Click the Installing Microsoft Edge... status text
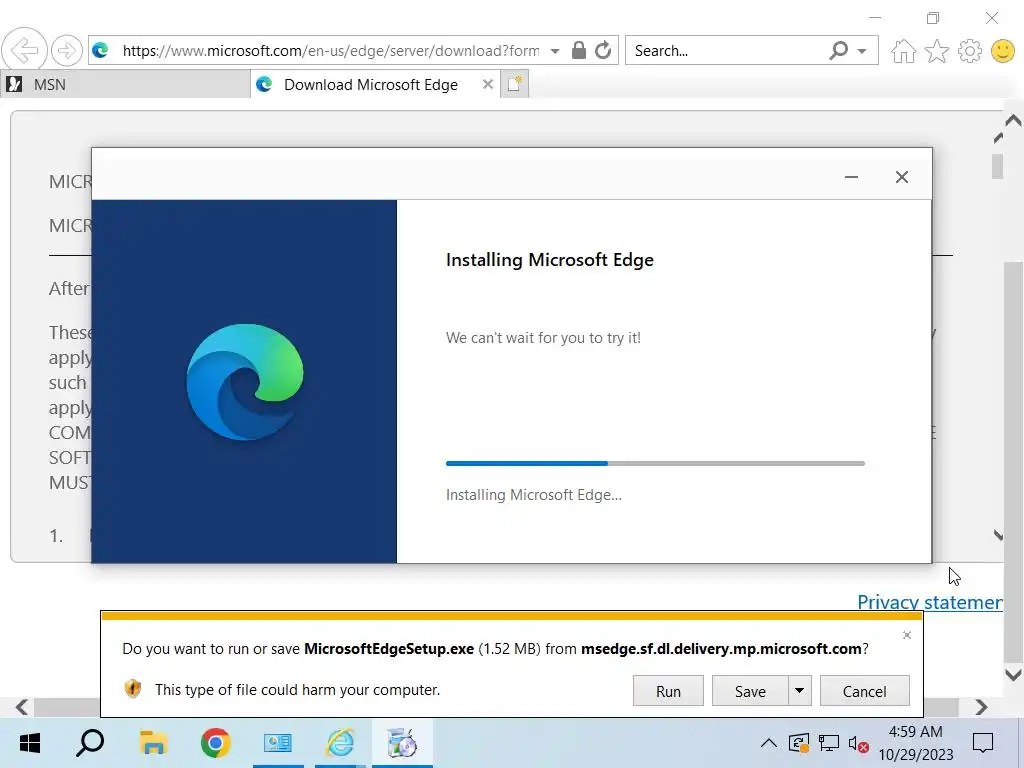1024x768 pixels. (x=534, y=495)
